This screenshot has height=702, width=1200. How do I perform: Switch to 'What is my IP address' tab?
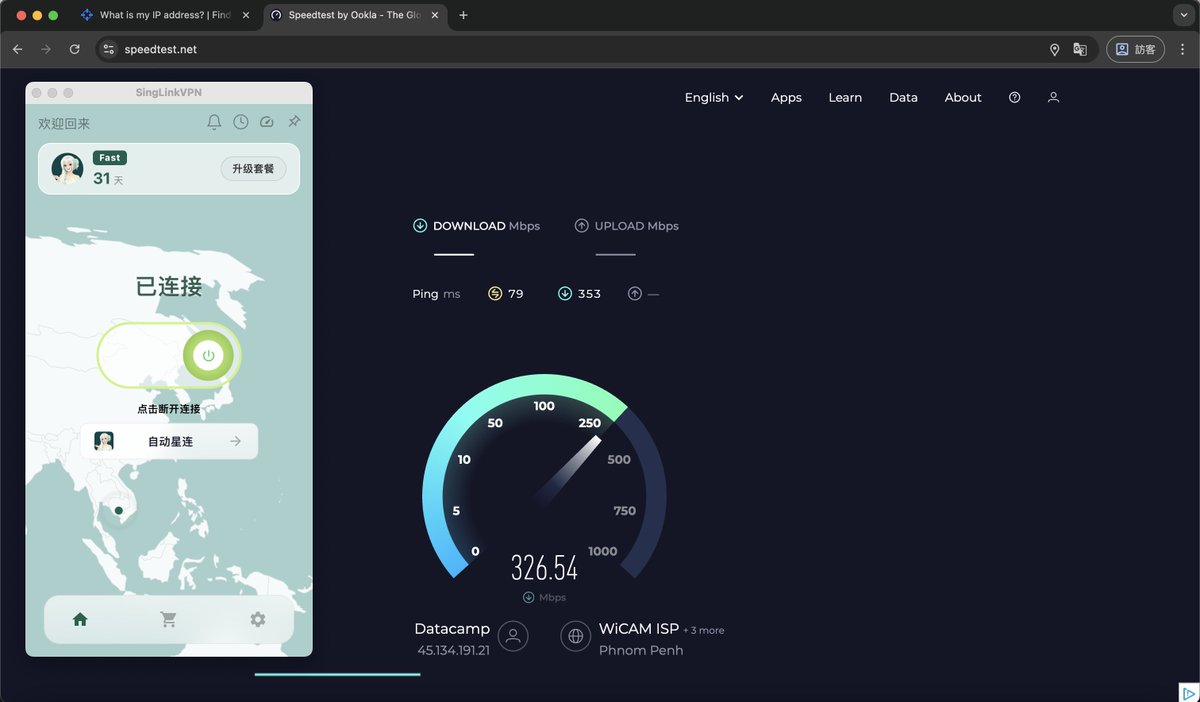(157, 15)
